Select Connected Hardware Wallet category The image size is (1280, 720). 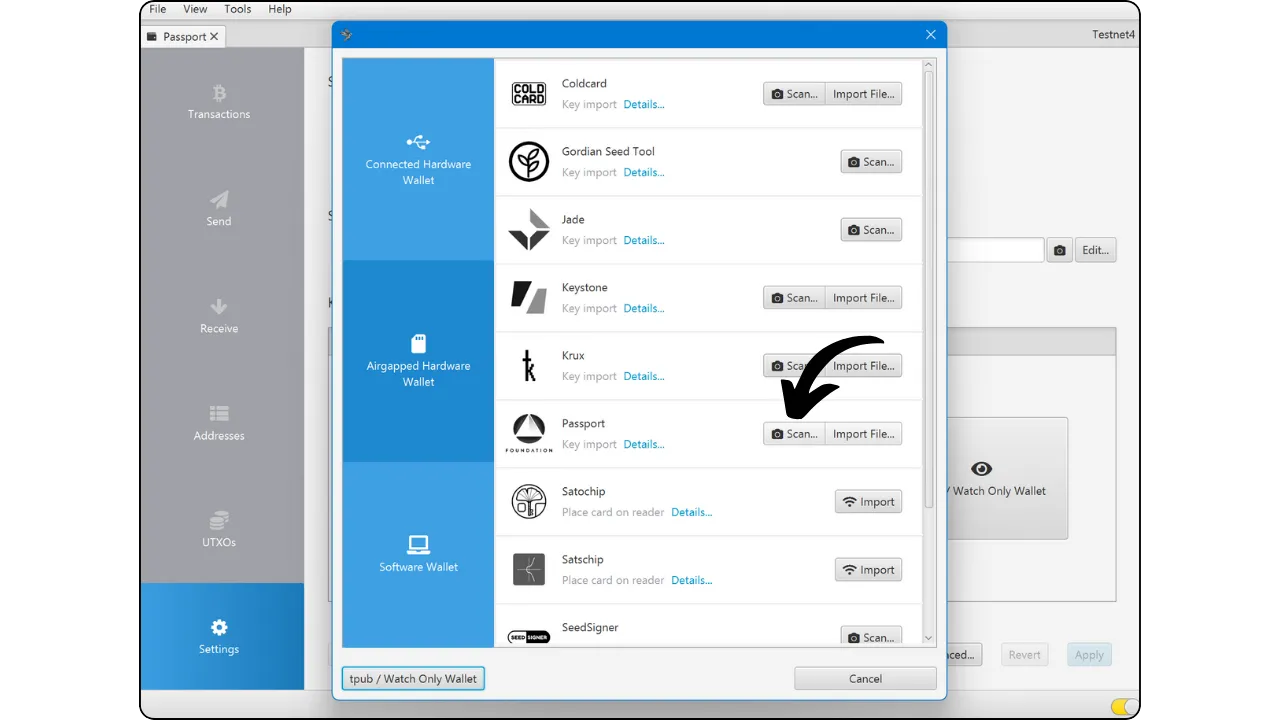(418, 160)
